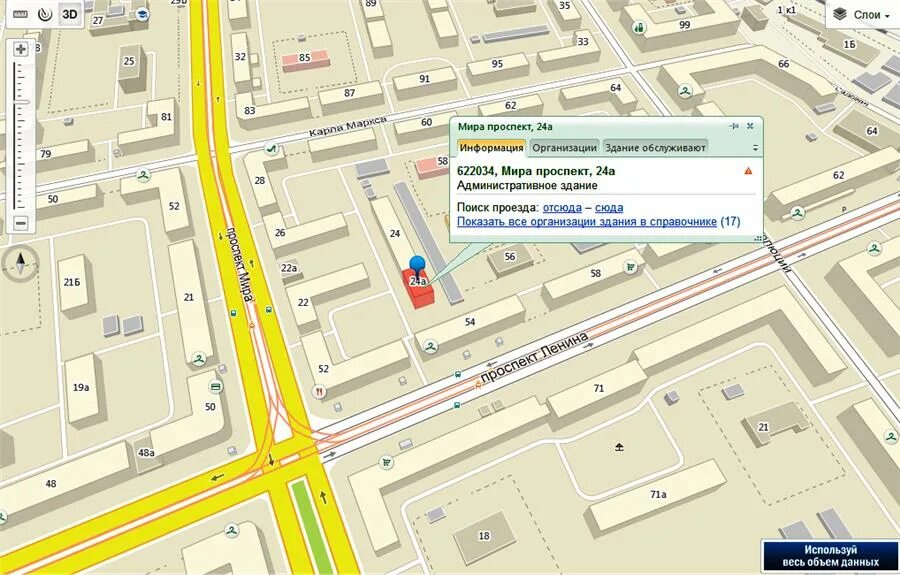
Task: Reset map orientation with the compass
Action: (21, 263)
